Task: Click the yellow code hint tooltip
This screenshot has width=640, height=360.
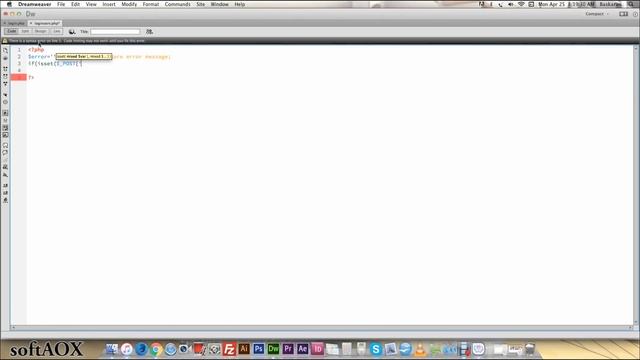Action: click(x=84, y=56)
